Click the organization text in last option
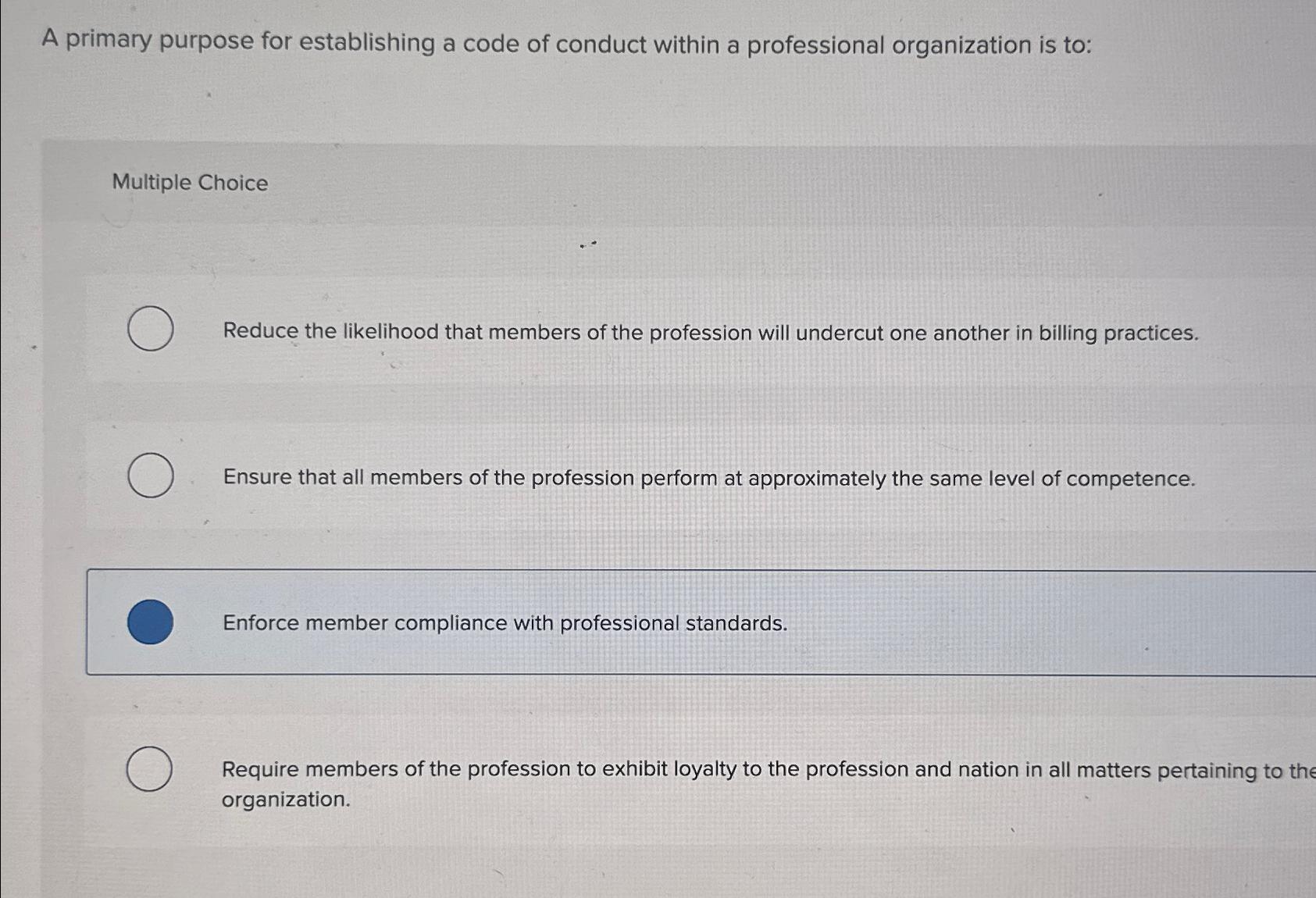This screenshot has width=1316, height=898. (x=284, y=799)
